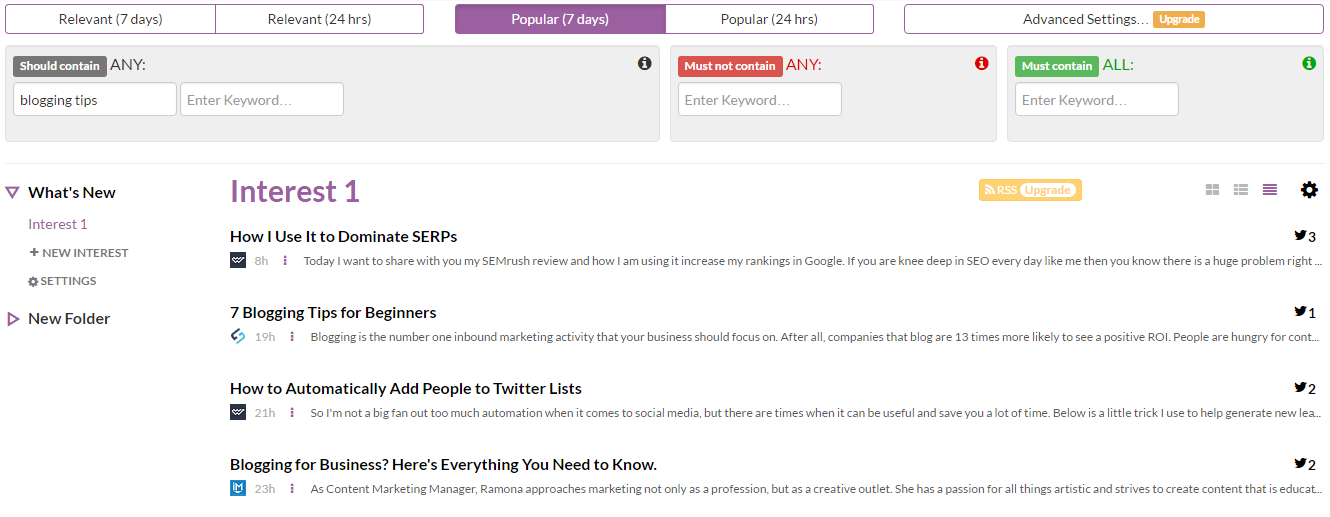Switch to the grid tile view icon
The width and height of the screenshot is (1330, 517).
(x=1213, y=190)
